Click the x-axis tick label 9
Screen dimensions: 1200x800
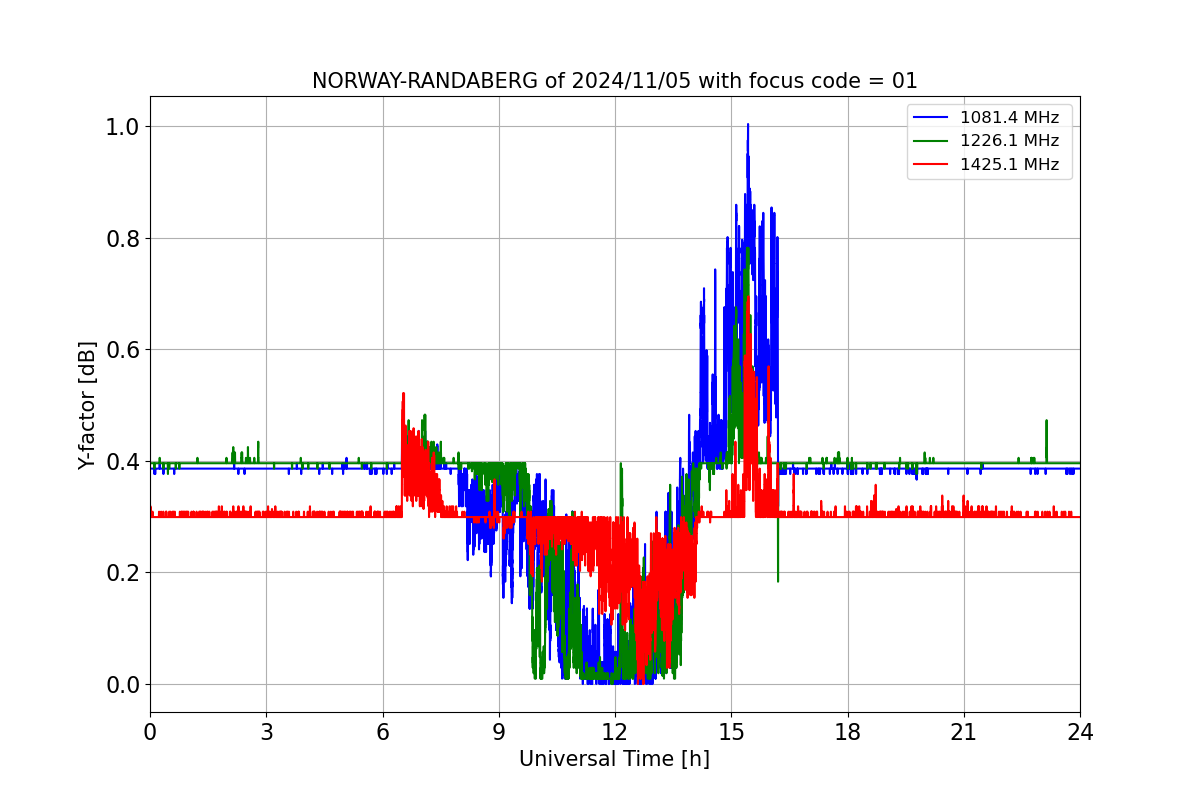[x=499, y=732]
